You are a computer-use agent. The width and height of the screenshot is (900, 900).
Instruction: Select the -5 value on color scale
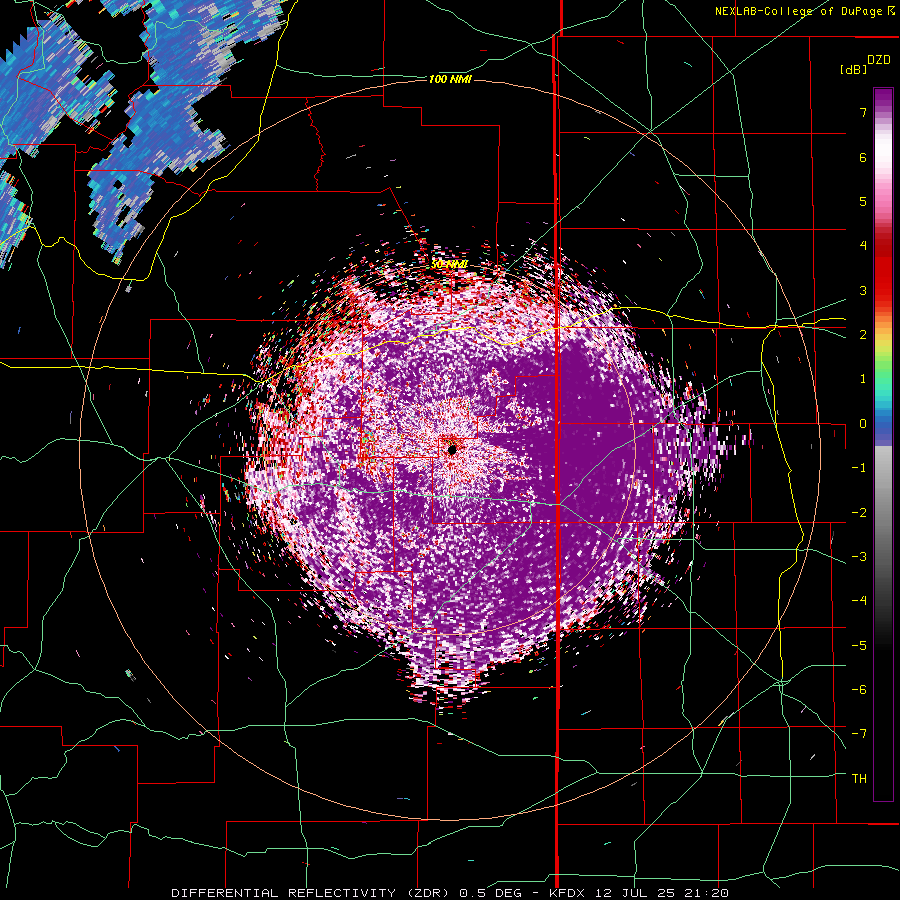tap(859, 646)
